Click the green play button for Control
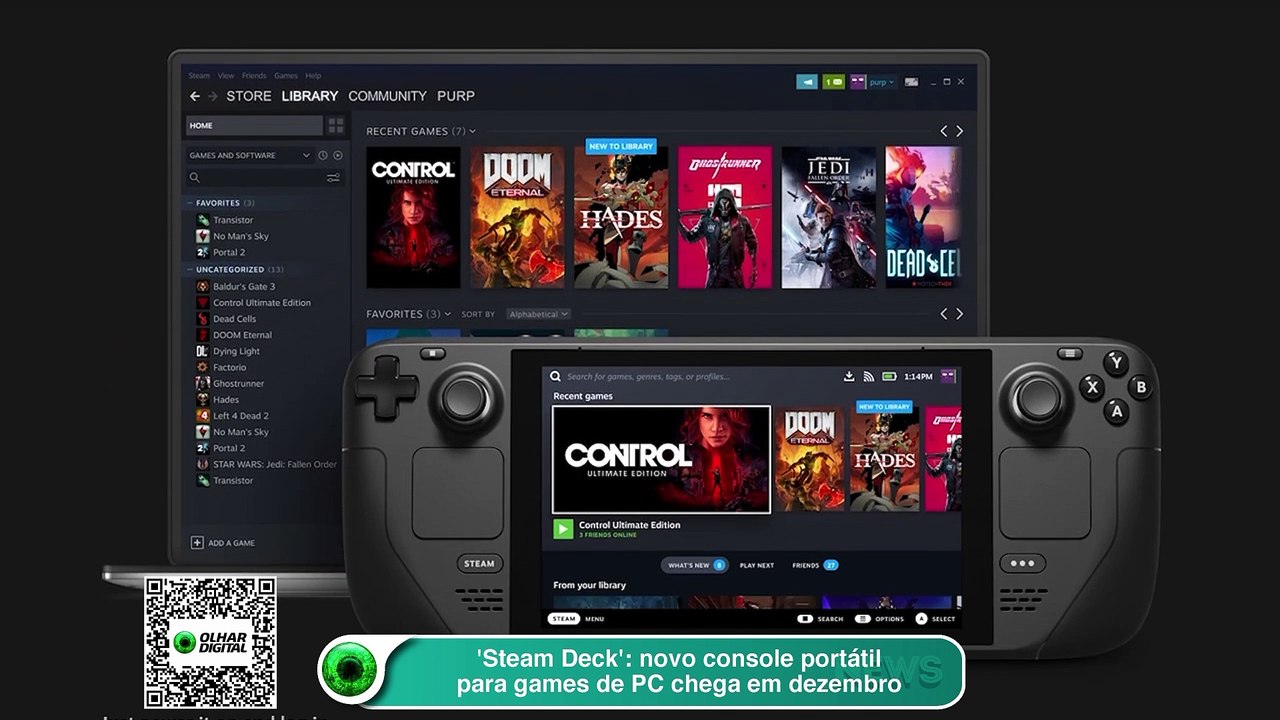 click(563, 529)
